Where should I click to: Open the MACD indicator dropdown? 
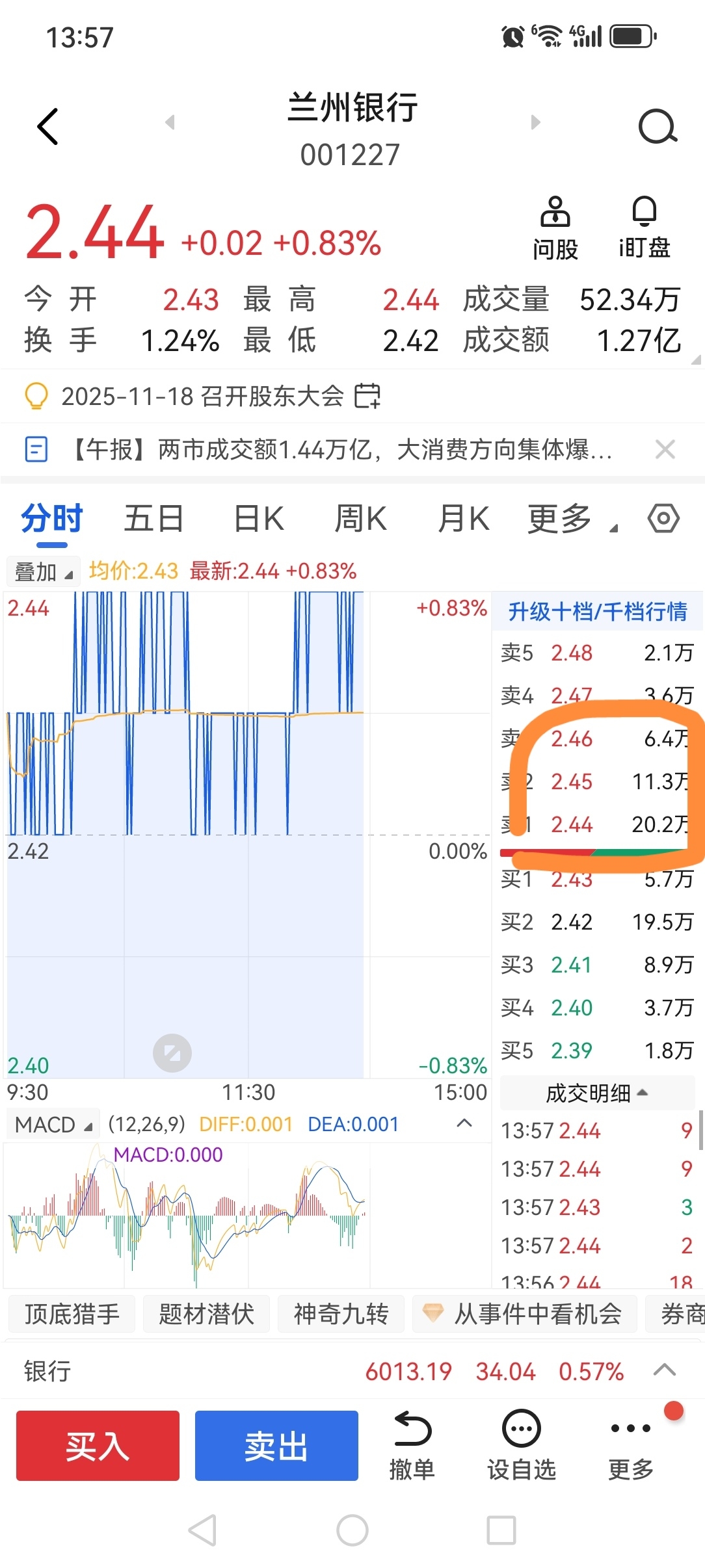point(53,1124)
